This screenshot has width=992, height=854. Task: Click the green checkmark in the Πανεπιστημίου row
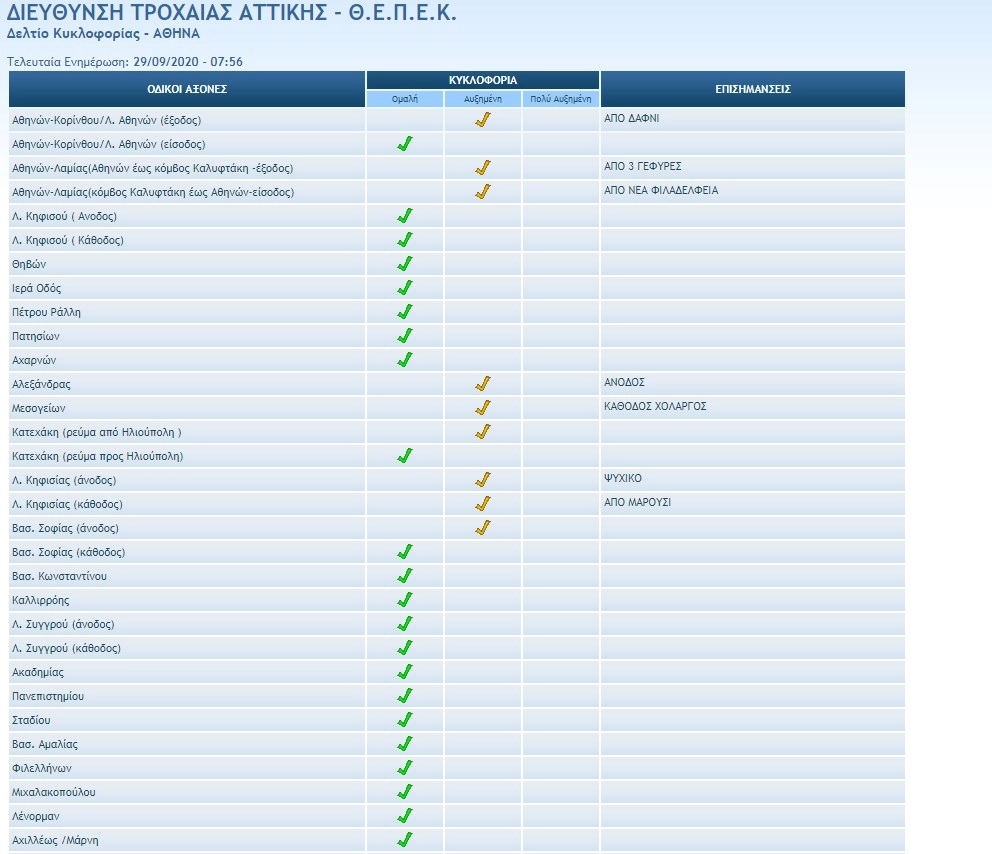[x=405, y=696]
